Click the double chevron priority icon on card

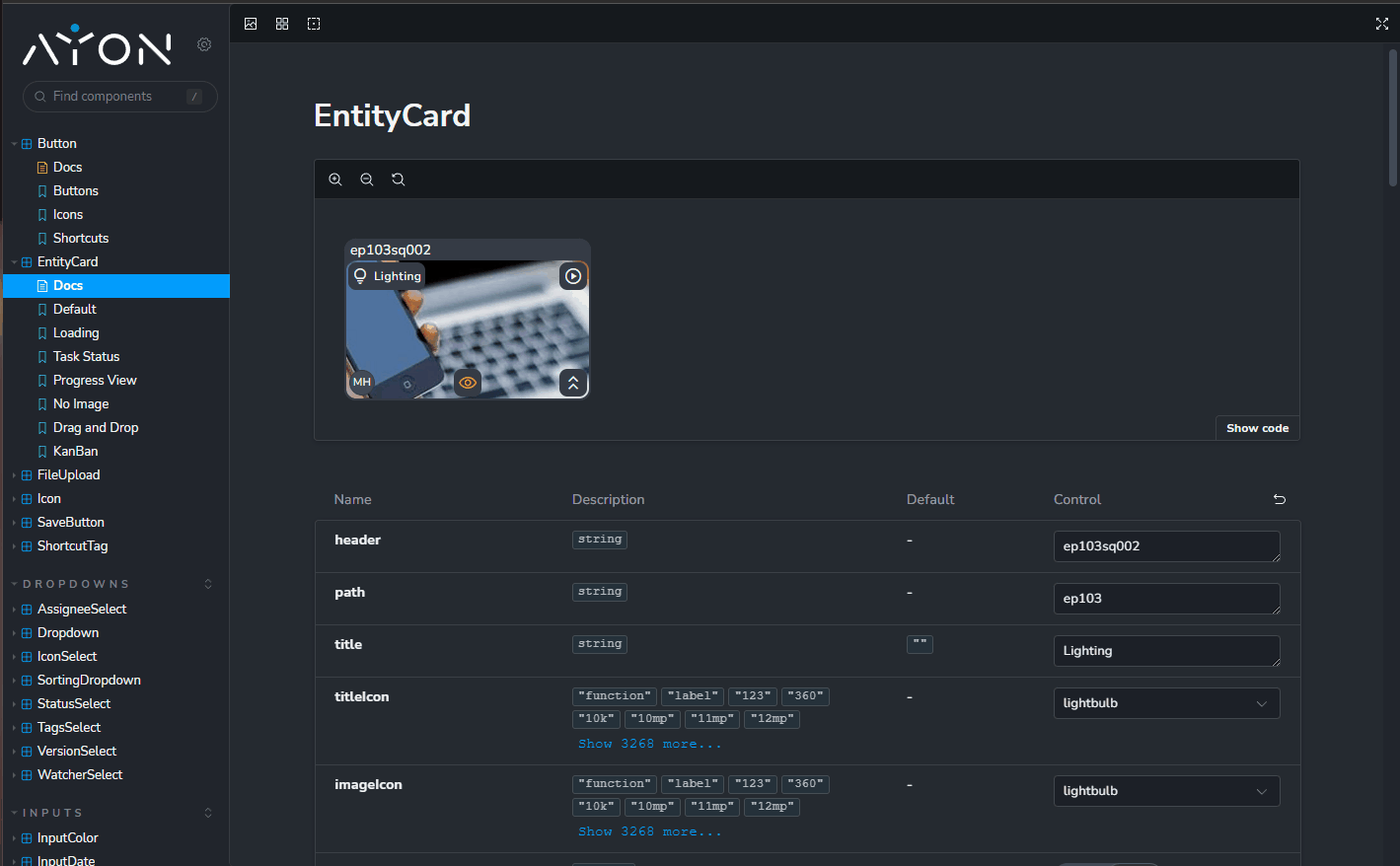coord(573,383)
